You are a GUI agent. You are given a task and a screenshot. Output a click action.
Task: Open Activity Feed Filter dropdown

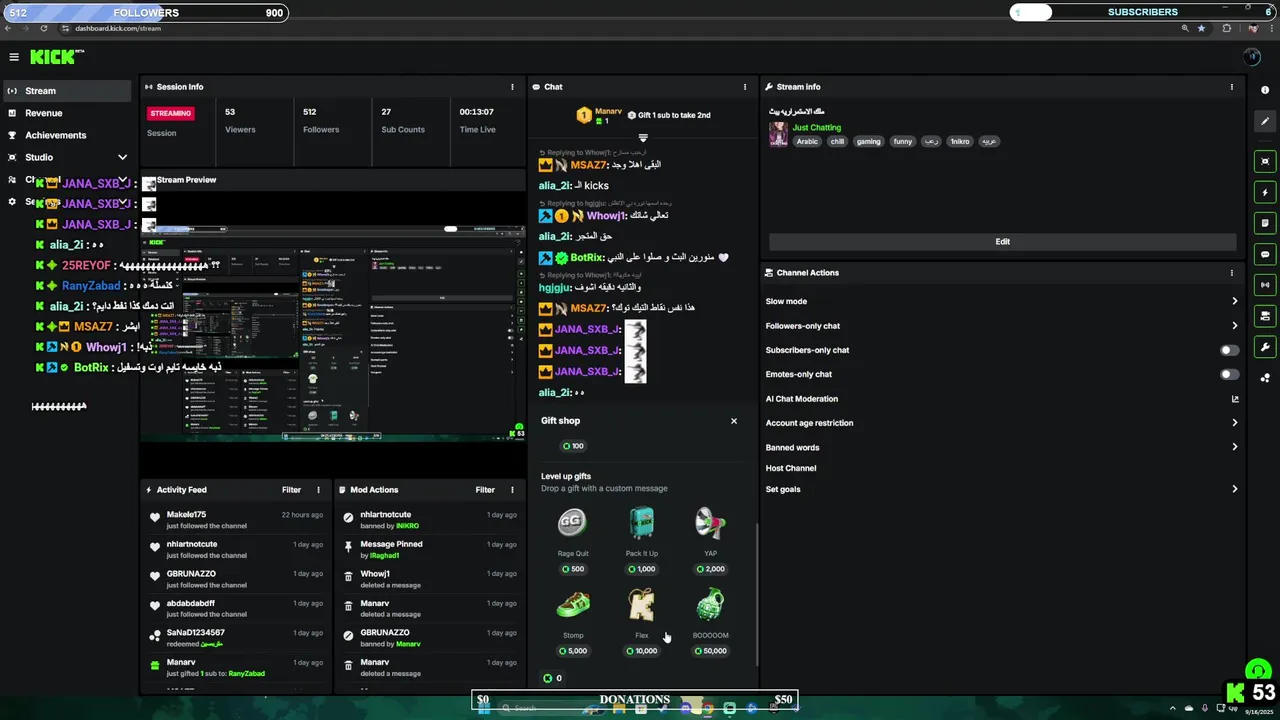(x=291, y=490)
